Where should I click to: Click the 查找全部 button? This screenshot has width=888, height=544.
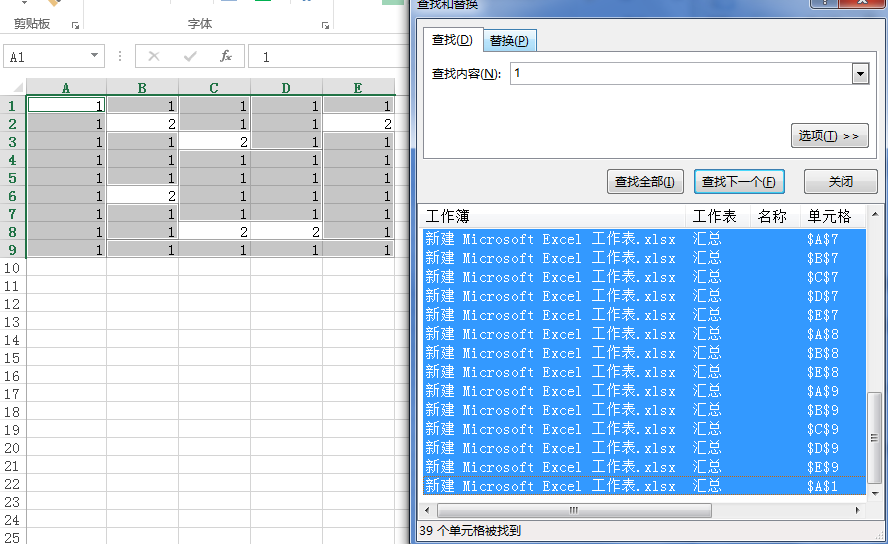(x=645, y=182)
